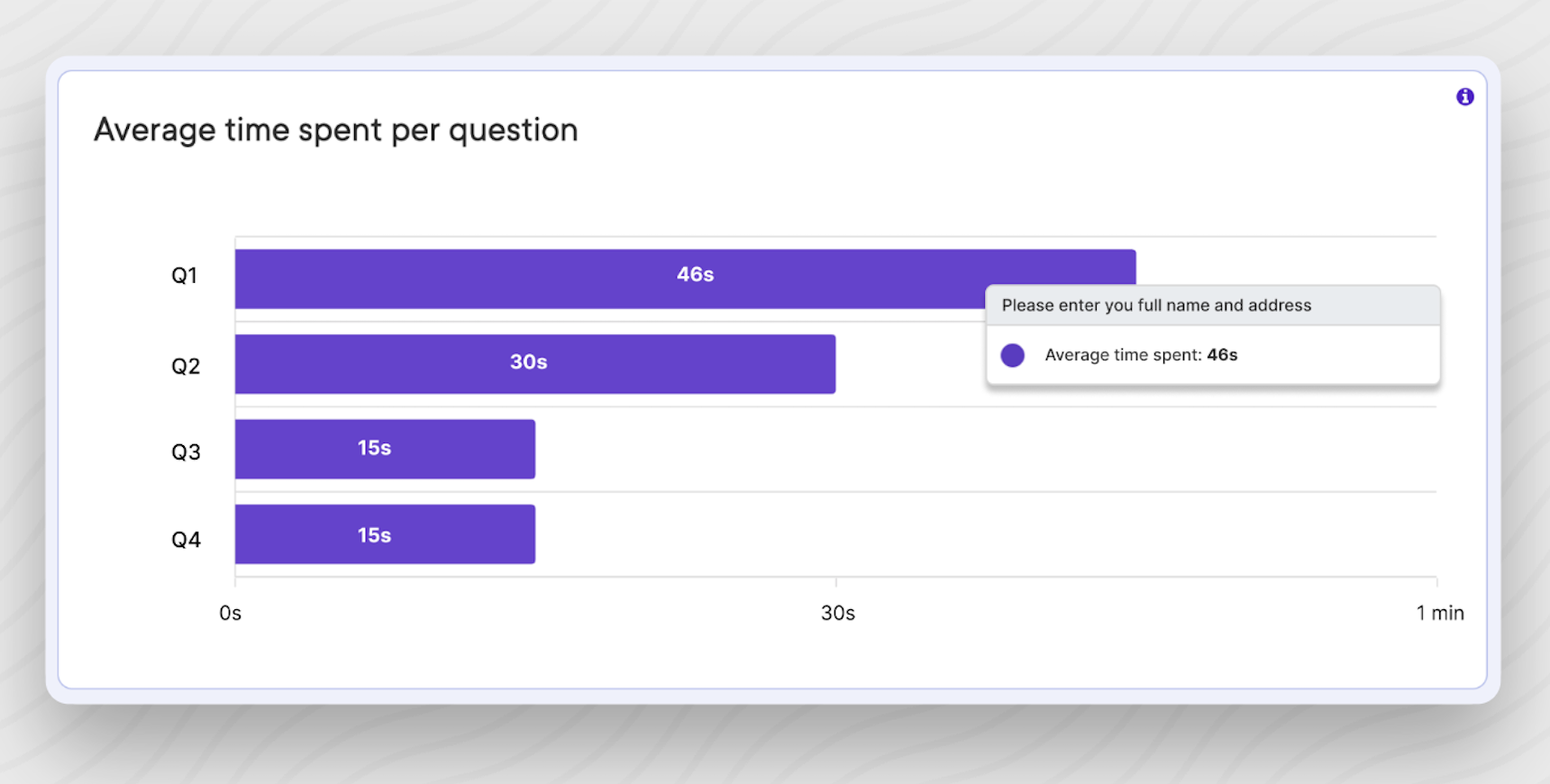Viewport: 1550px width, 784px height.
Task: Click the Q2 axis label
Action: click(x=186, y=366)
